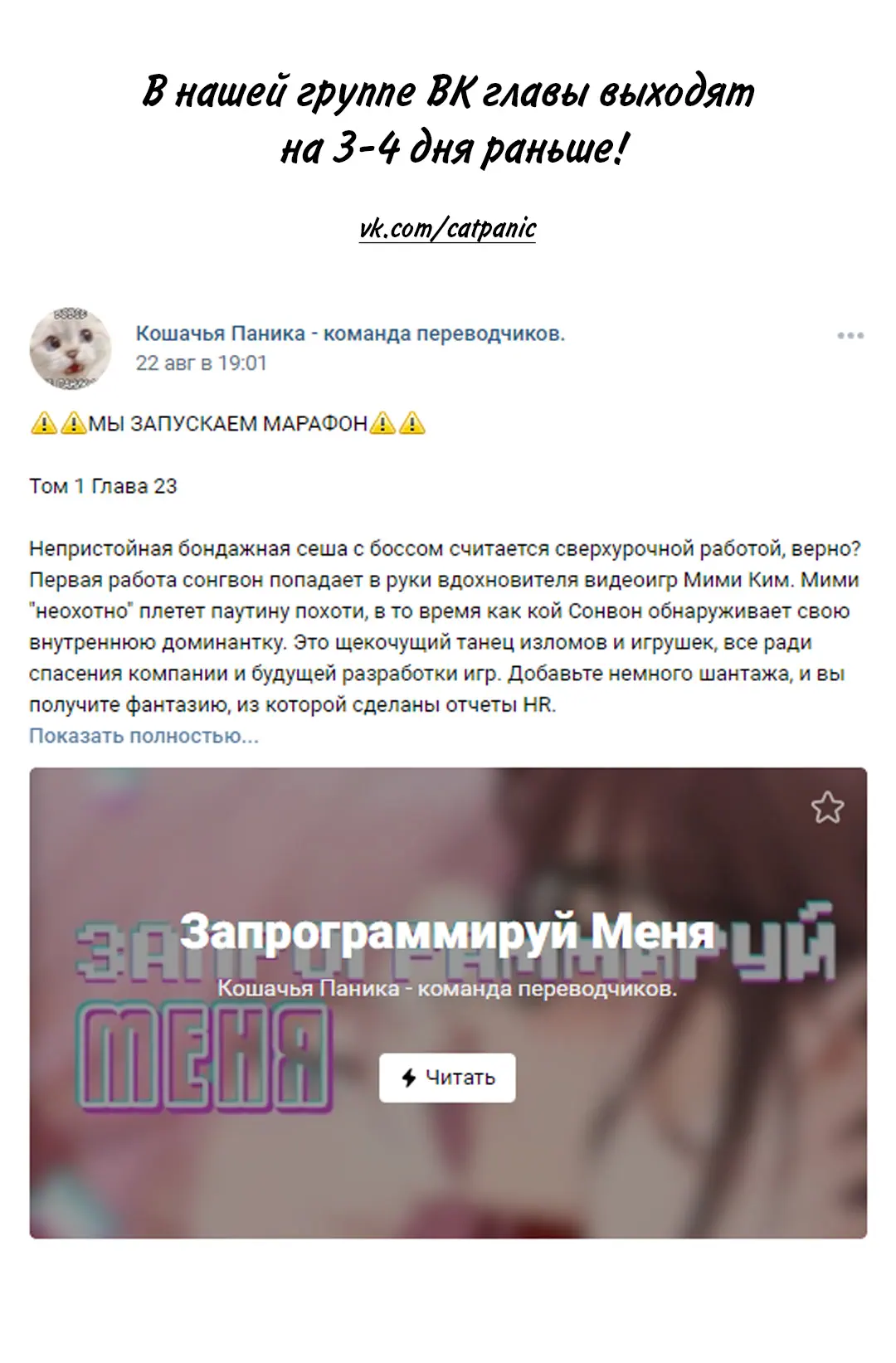
Task: Click the first warning emoji before МЫ ЗАПУСКАЕМ
Action: [43, 423]
